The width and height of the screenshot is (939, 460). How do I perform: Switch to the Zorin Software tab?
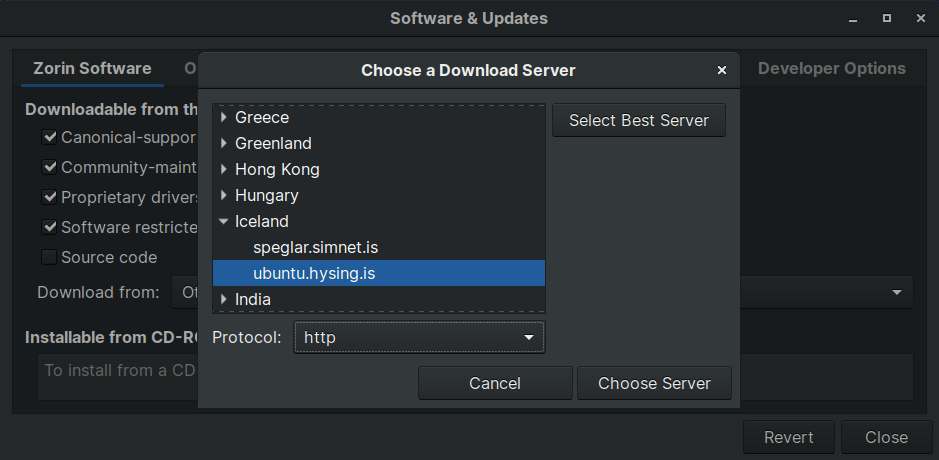[92, 68]
